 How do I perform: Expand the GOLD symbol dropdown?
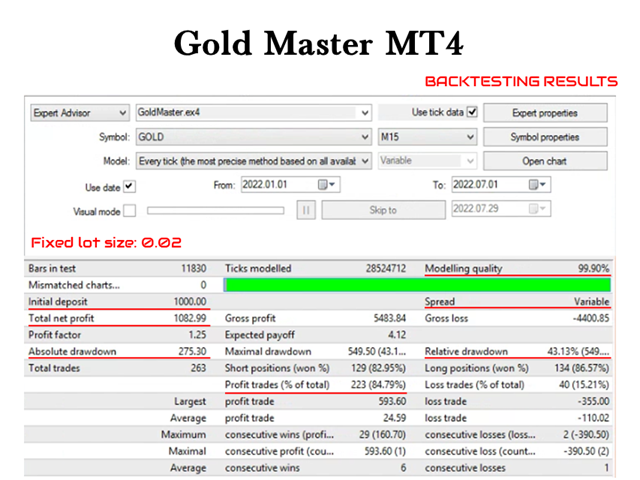pos(253,137)
